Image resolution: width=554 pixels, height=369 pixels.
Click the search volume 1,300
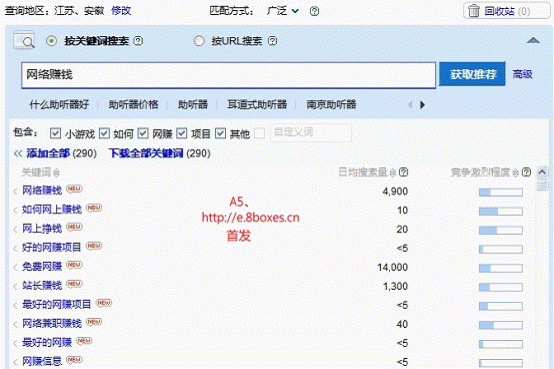coord(395,287)
